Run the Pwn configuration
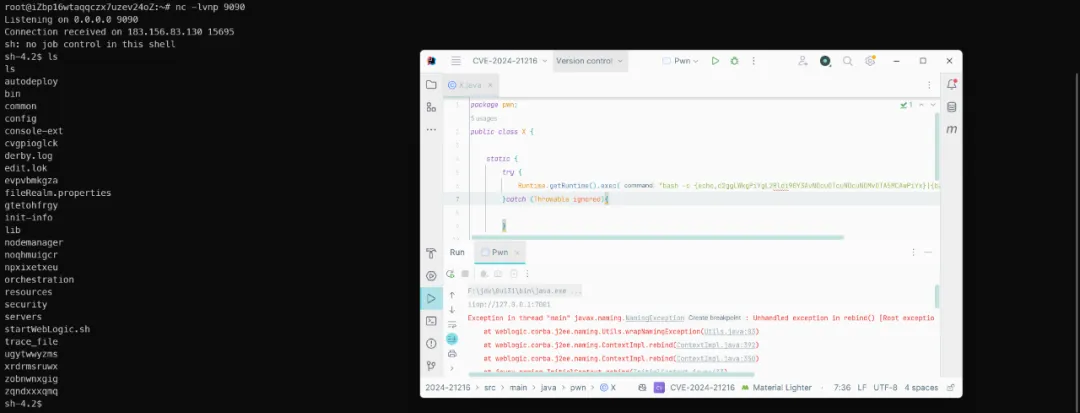1080x413 pixels. pos(715,61)
